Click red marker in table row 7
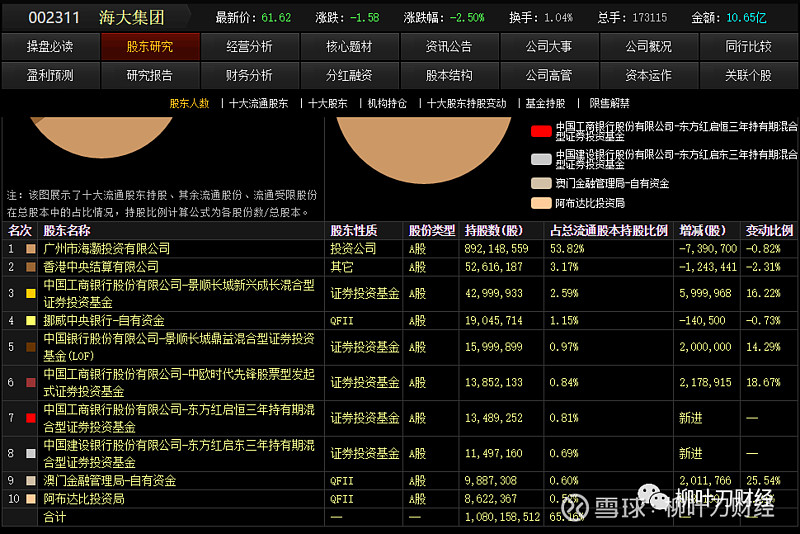Screen dimensions: 800x534 pyautogui.click(x=31, y=418)
